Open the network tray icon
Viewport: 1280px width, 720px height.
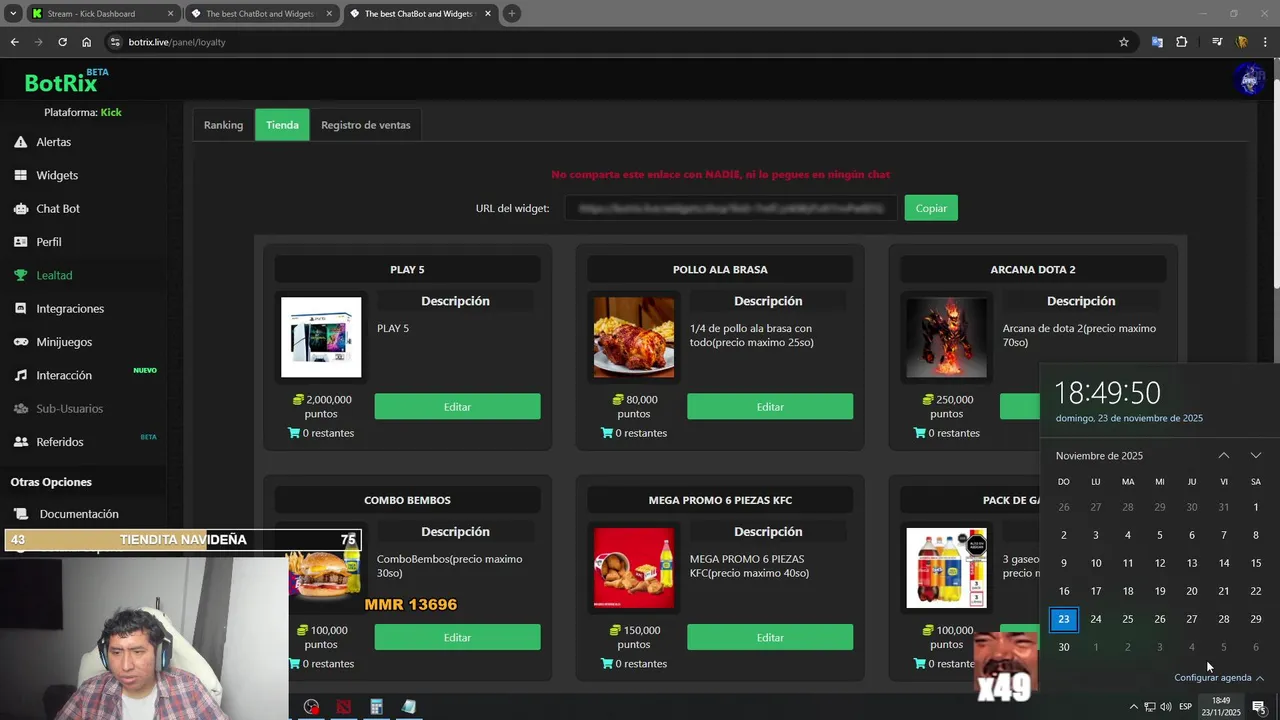tap(1150, 707)
